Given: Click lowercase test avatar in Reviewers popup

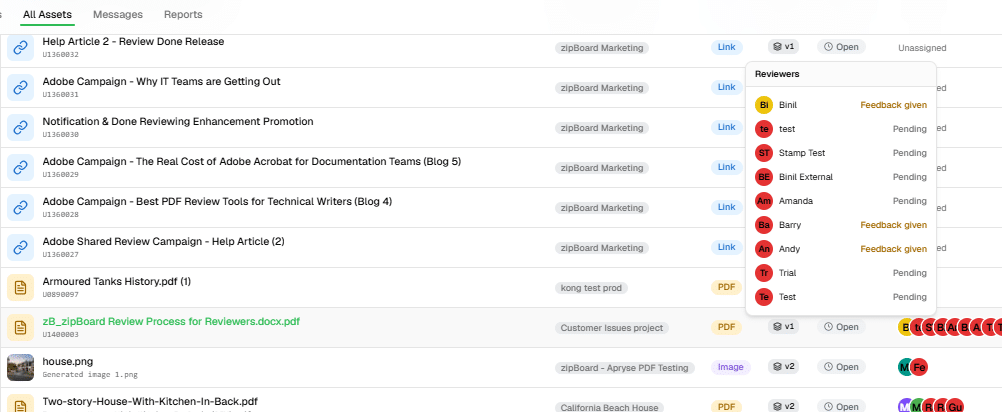Looking at the screenshot, I should 764,129.
